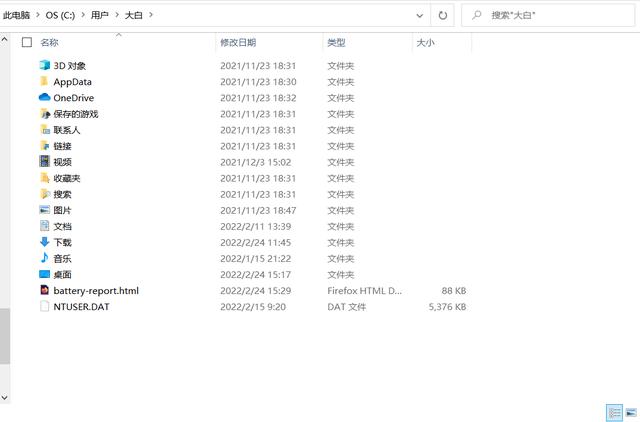Viewport: 640px width, 422px height.
Task: Click the 大白 breadcrumb
Action: click(x=133, y=15)
